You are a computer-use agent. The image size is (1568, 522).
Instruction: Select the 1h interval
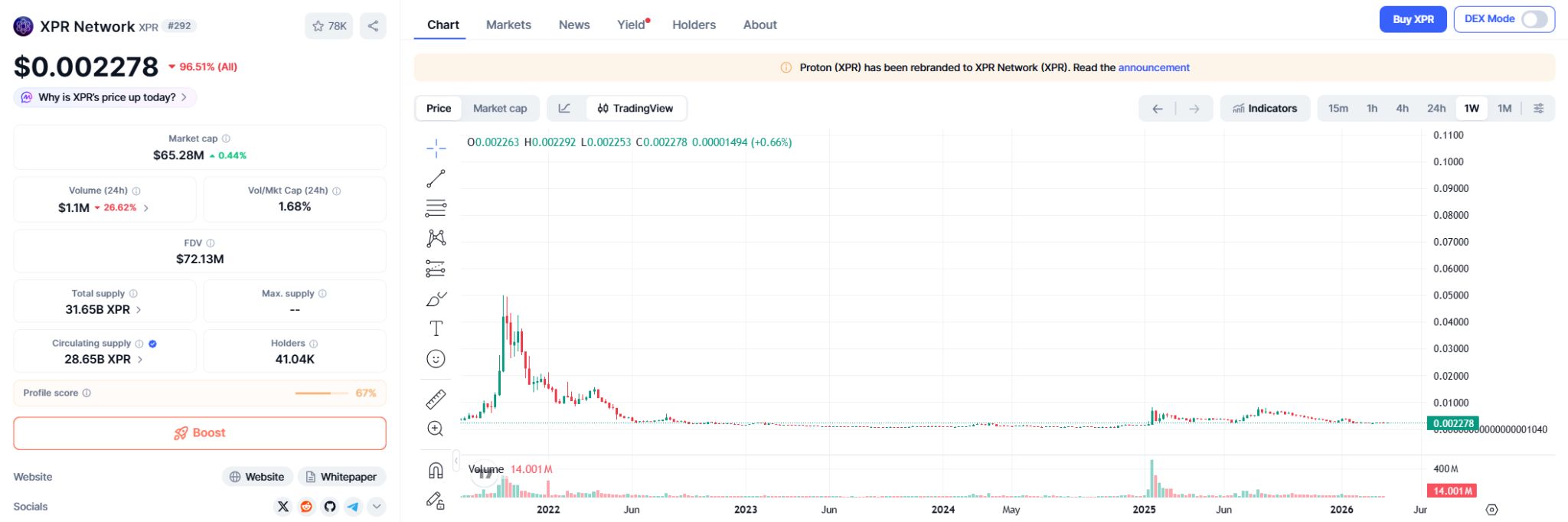(x=1372, y=108)
